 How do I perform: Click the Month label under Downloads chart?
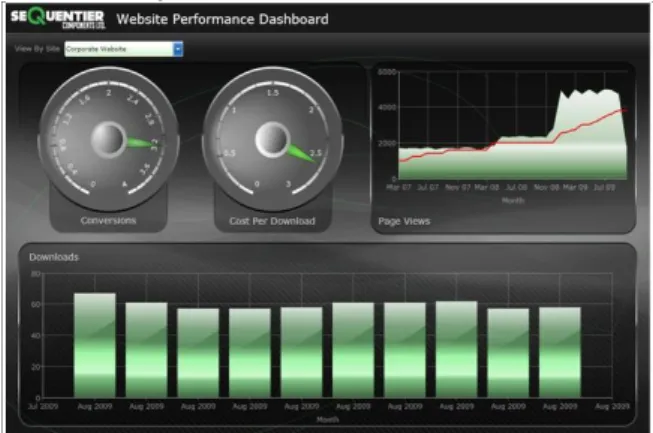pos(328,420)
